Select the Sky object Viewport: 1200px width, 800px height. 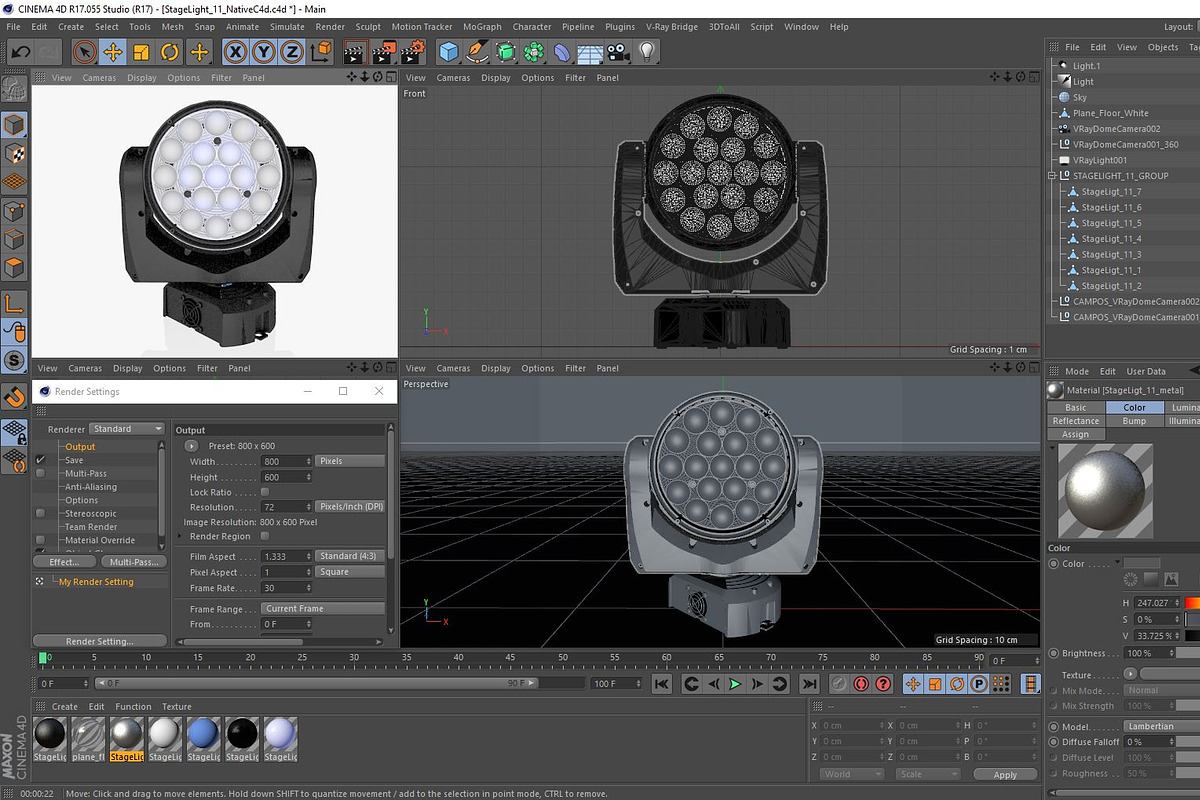pyautogui.click(x=1080, y=98)
